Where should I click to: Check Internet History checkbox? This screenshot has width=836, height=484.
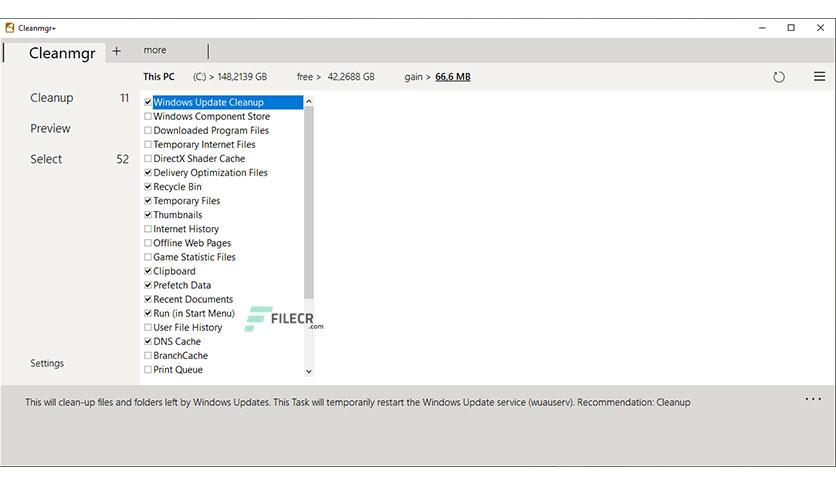pos(148,229)
